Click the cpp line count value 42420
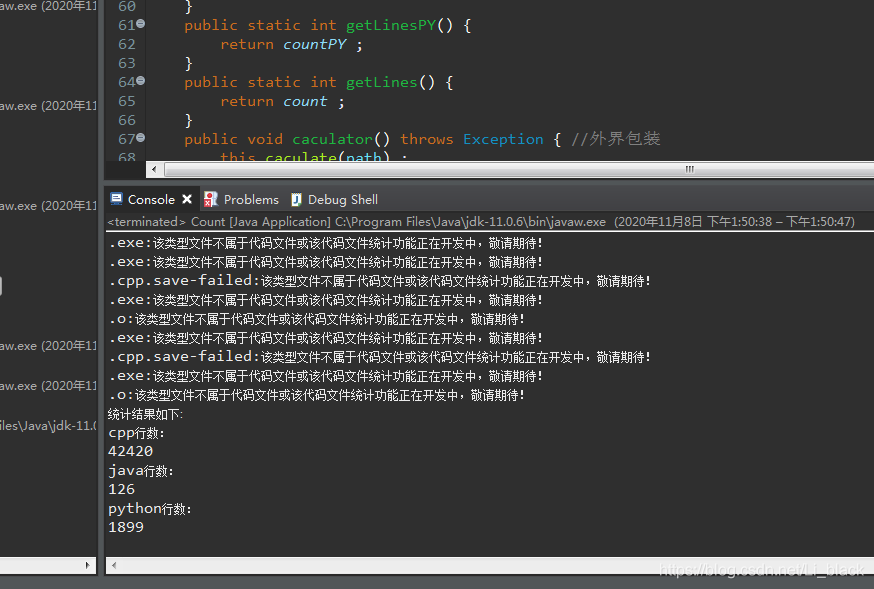The width and height of the screenshot is (874, 589). (x=130, y=451)
